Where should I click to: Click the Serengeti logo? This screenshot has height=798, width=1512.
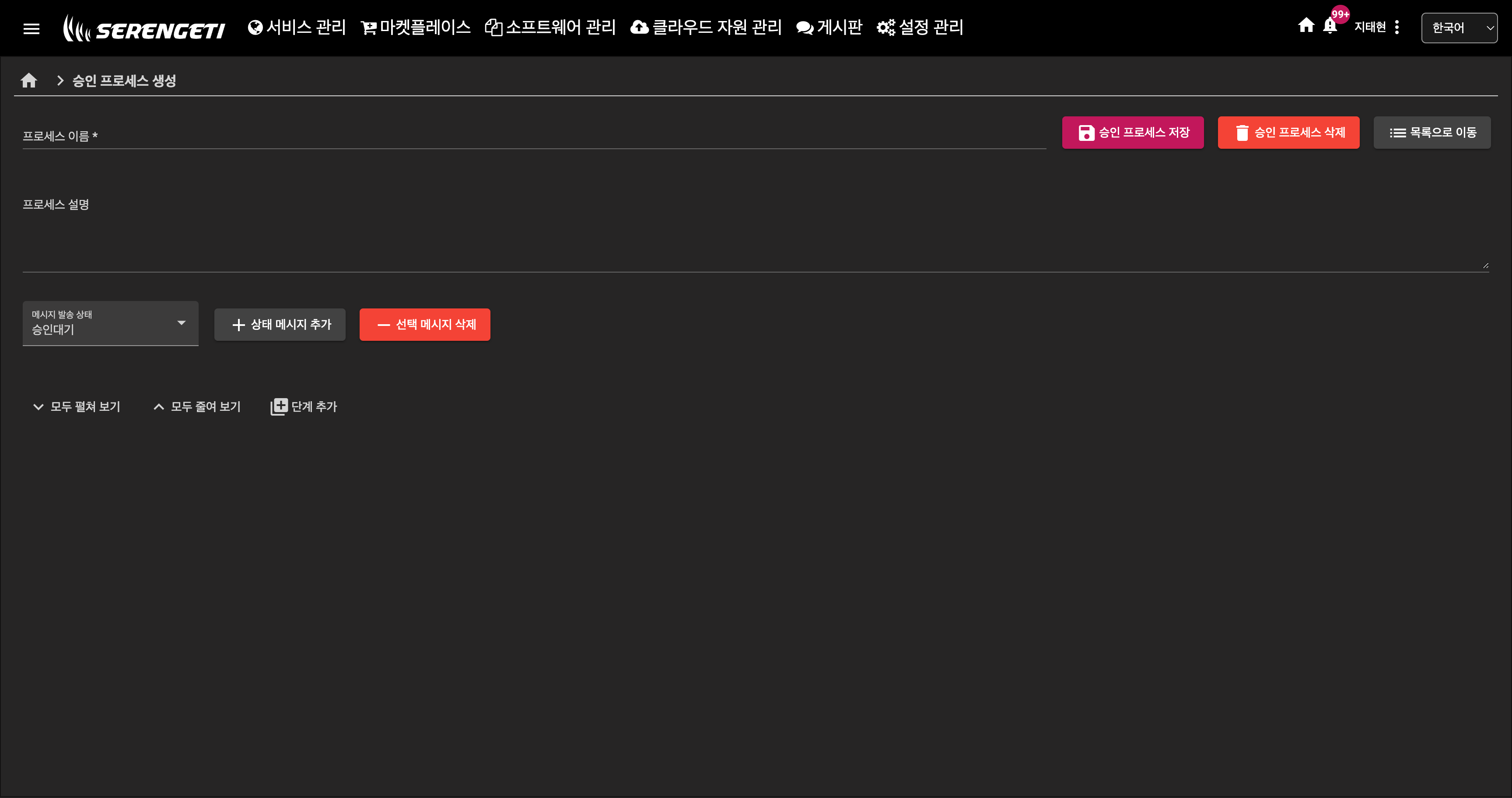pos(144,28)
